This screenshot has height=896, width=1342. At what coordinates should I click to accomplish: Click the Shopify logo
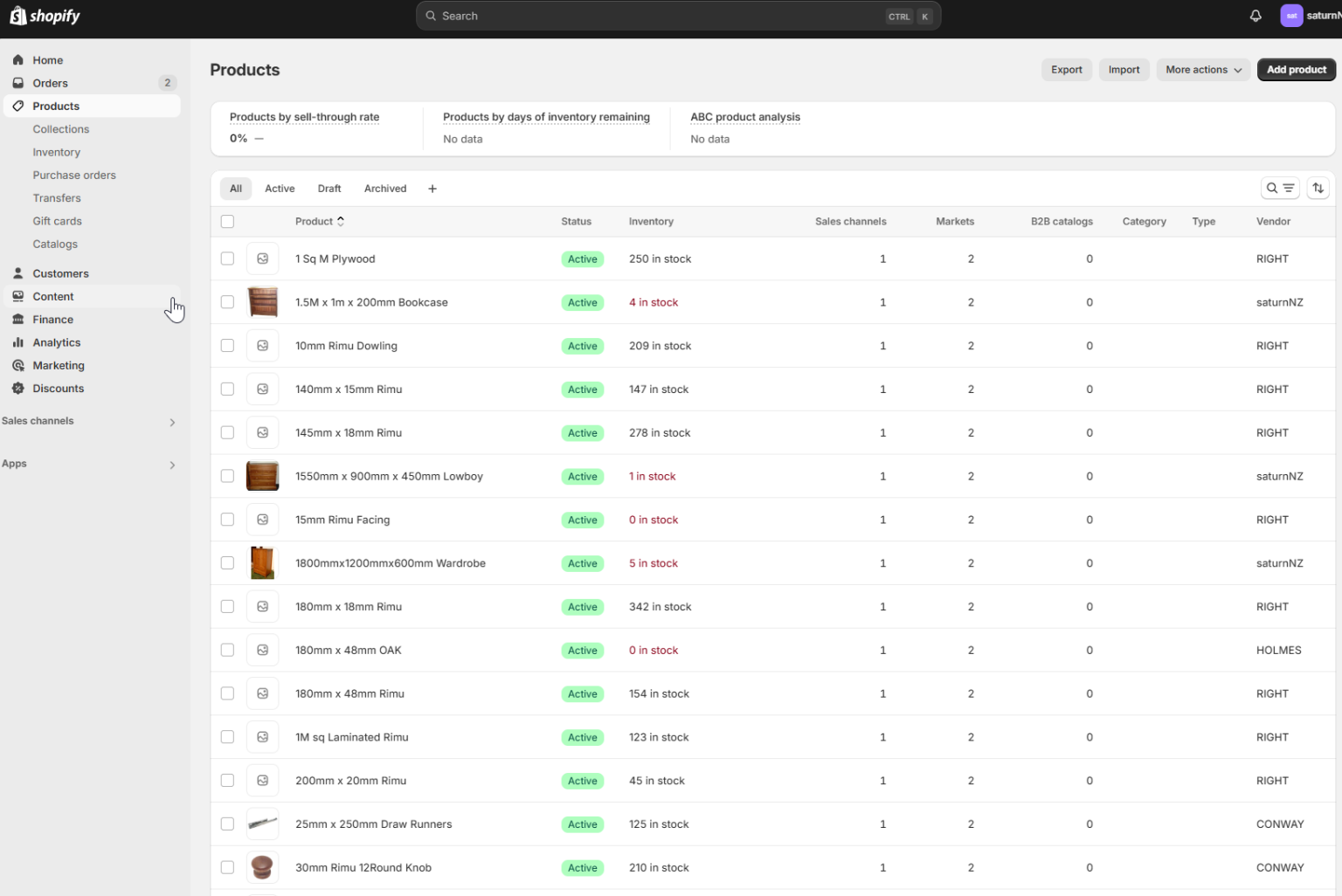point(45,16)
